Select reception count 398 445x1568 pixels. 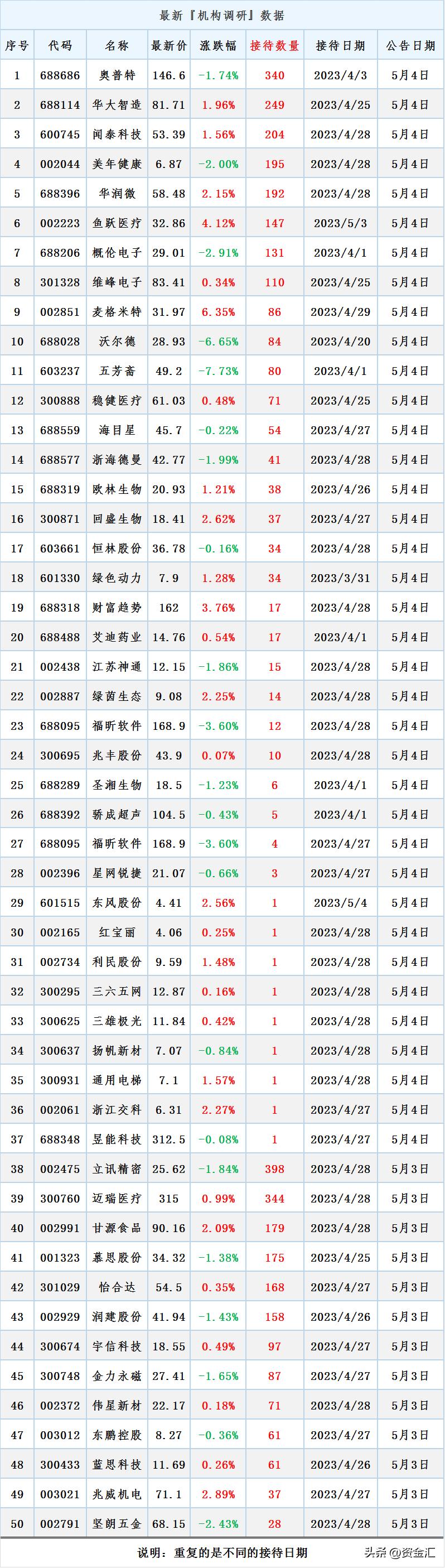pos(275,1170)
